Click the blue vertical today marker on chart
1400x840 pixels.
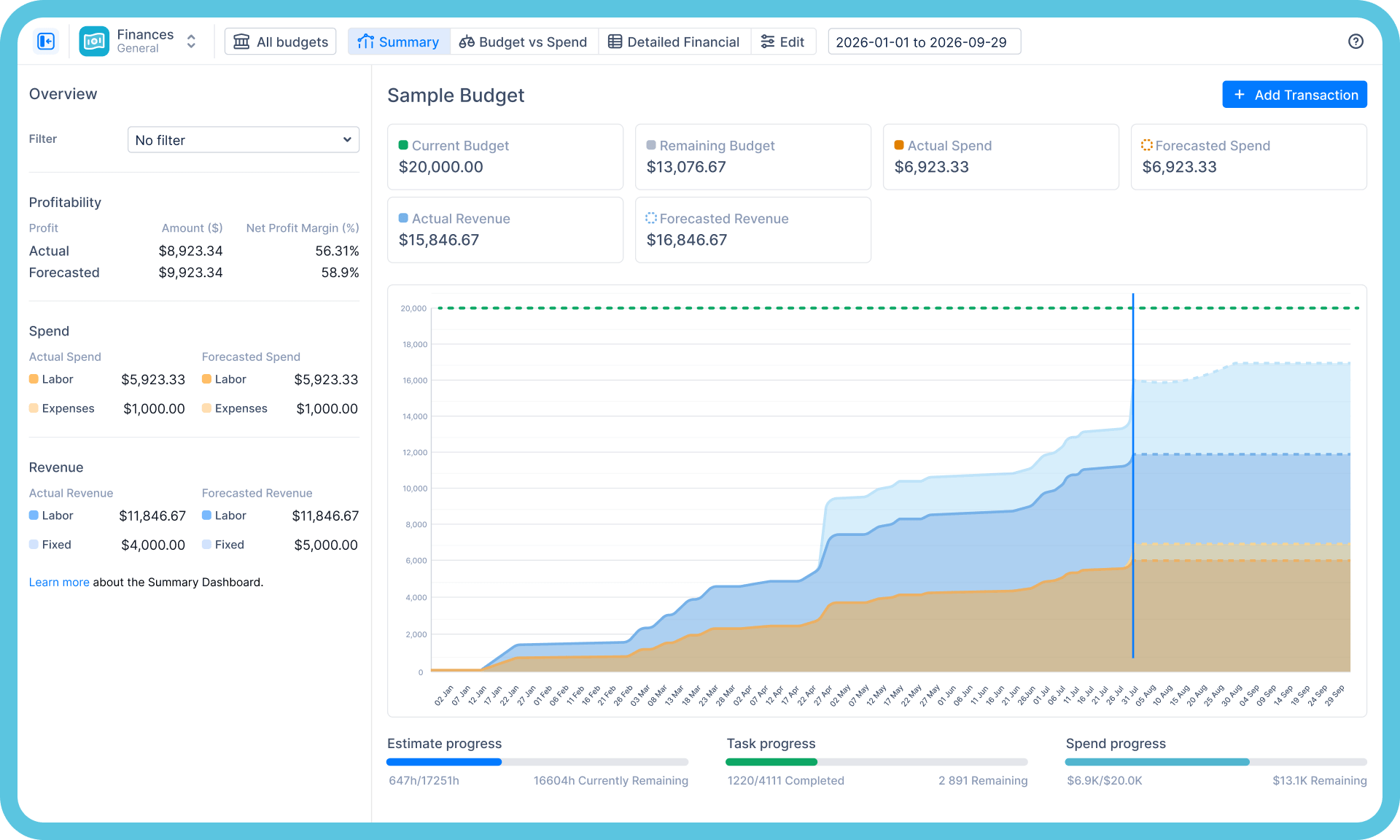click(1133, 475)
